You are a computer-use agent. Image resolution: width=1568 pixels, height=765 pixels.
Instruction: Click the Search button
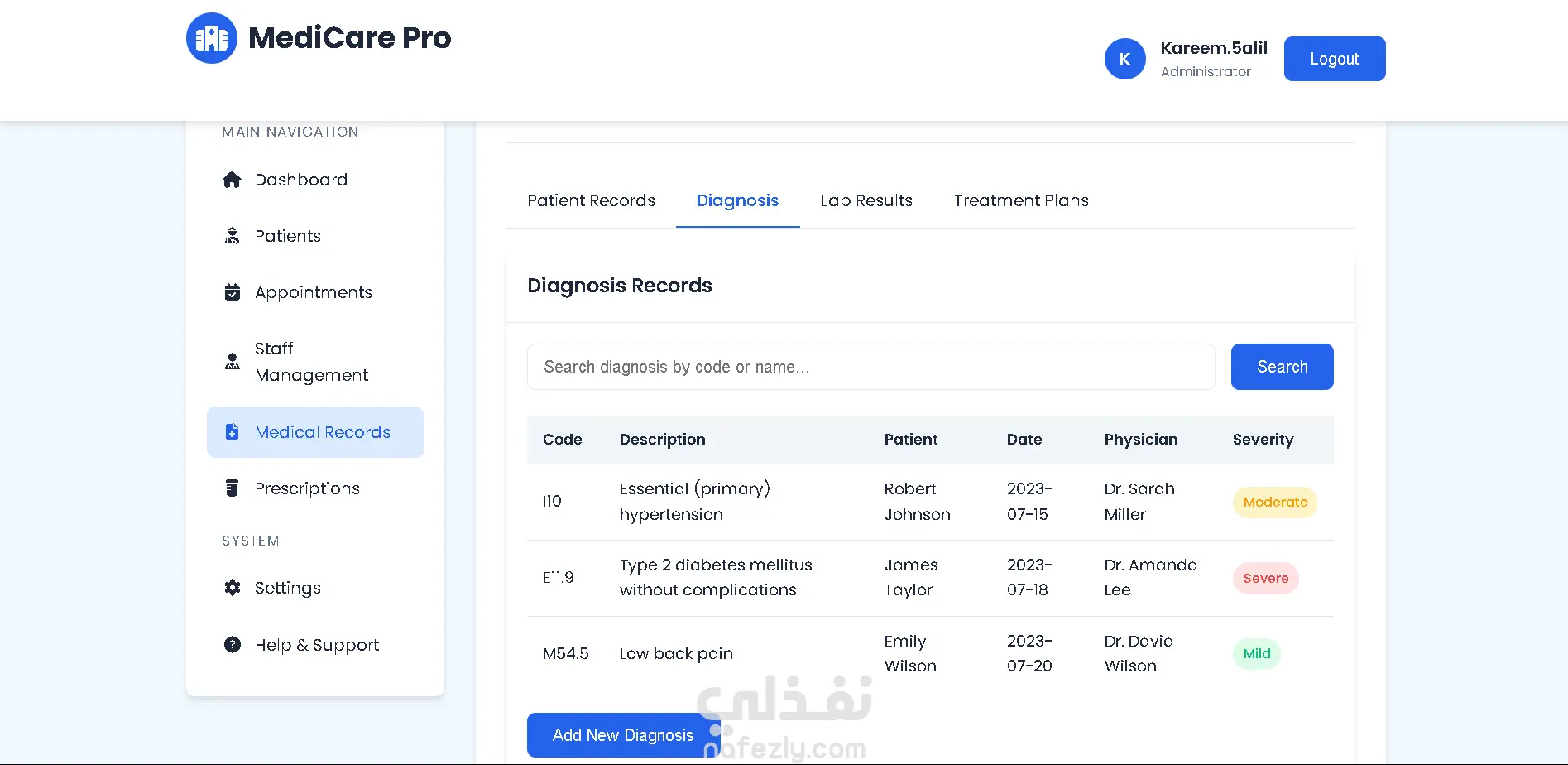1282,367
